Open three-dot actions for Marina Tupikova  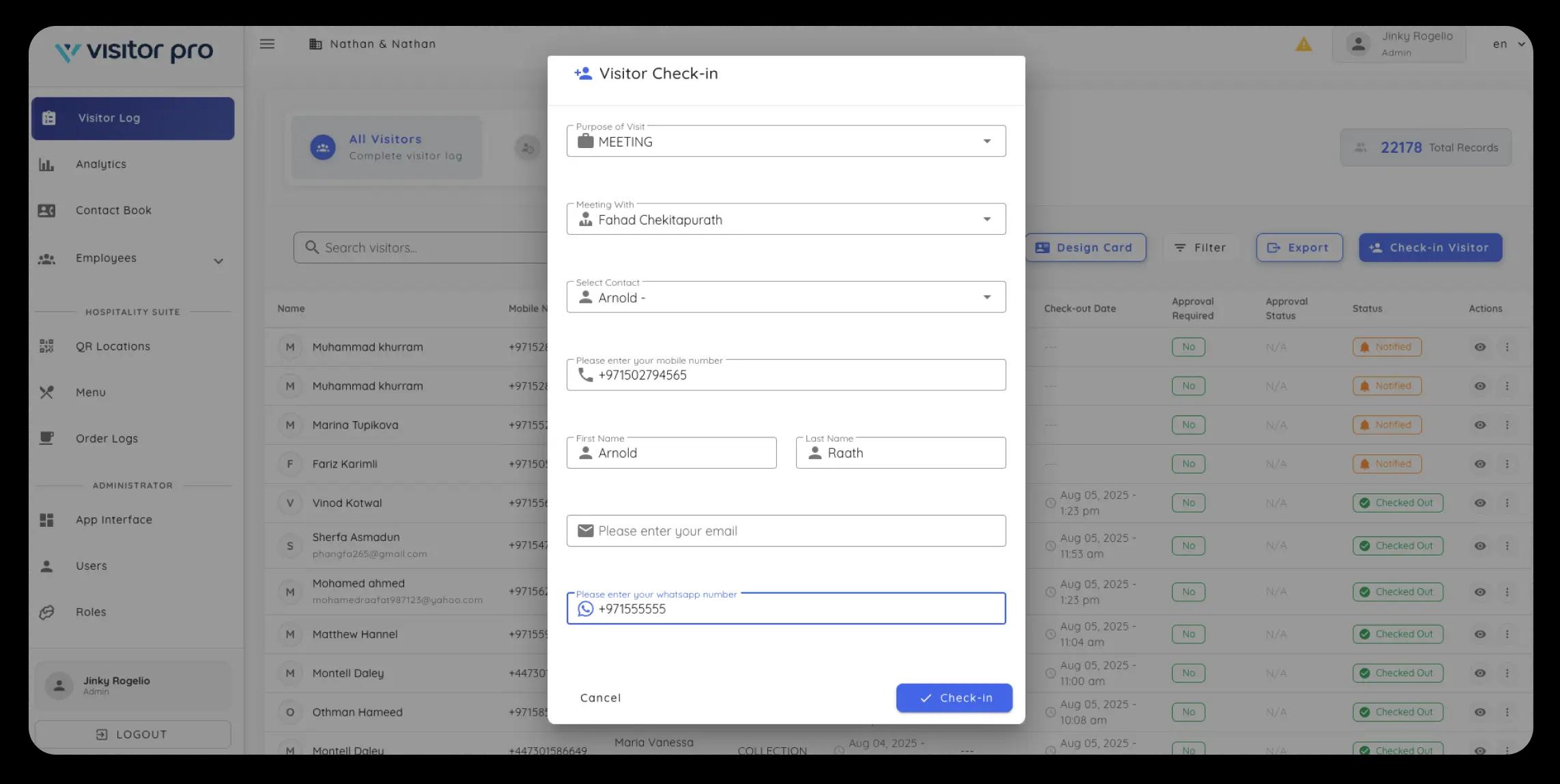[x=1507, y=425]
